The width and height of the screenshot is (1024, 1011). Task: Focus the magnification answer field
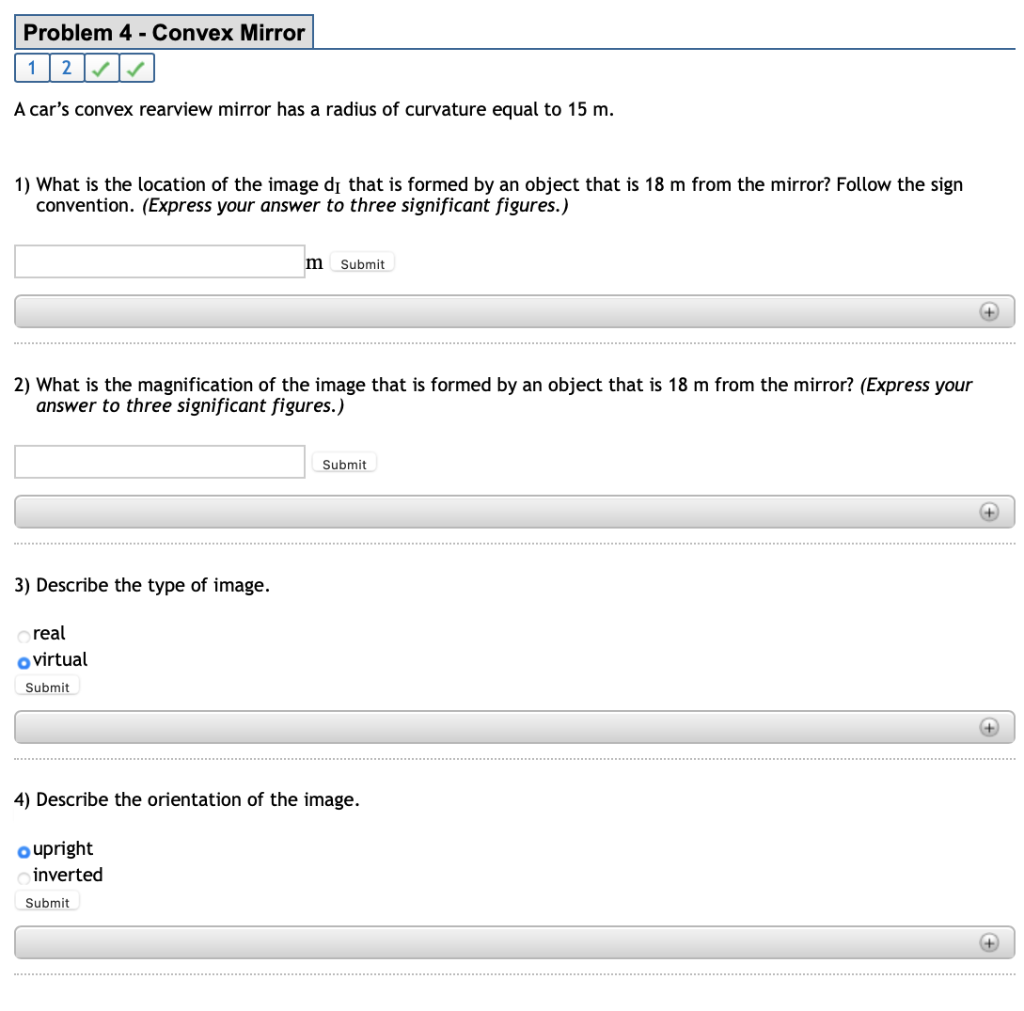point(159,462)
